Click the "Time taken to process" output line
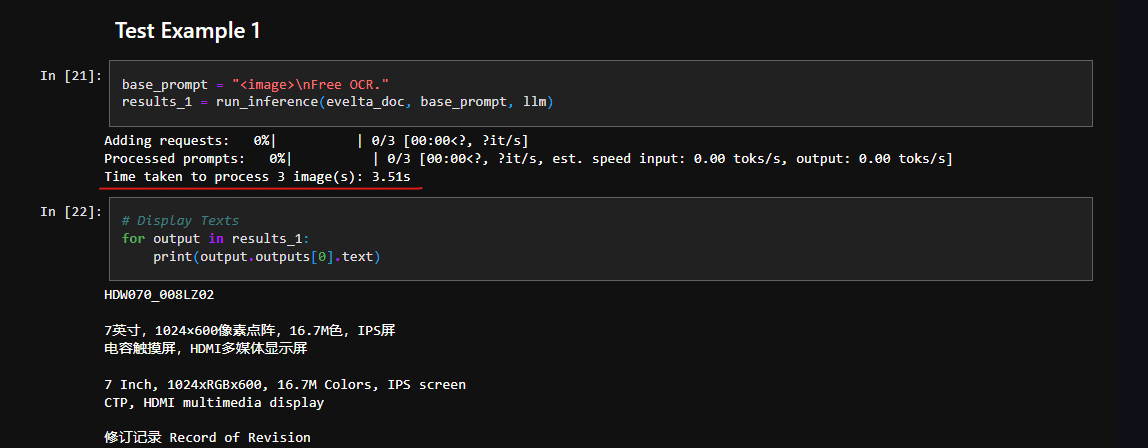The height and width of the screenshot is (448, 1148). pos(263,177)
